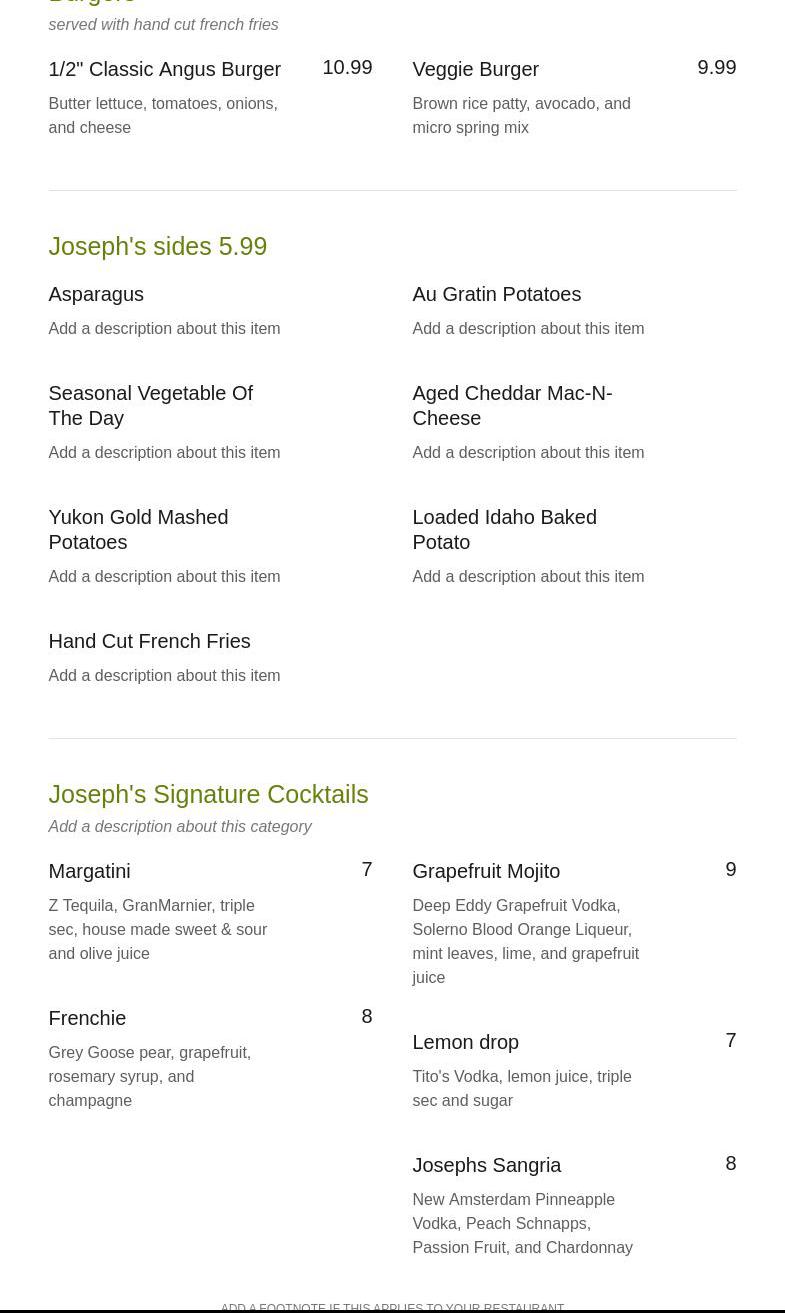Select the 1/2" Classic Angus Burger title
This screenshot has height=1313, width=785.
[x=164, y=69]
